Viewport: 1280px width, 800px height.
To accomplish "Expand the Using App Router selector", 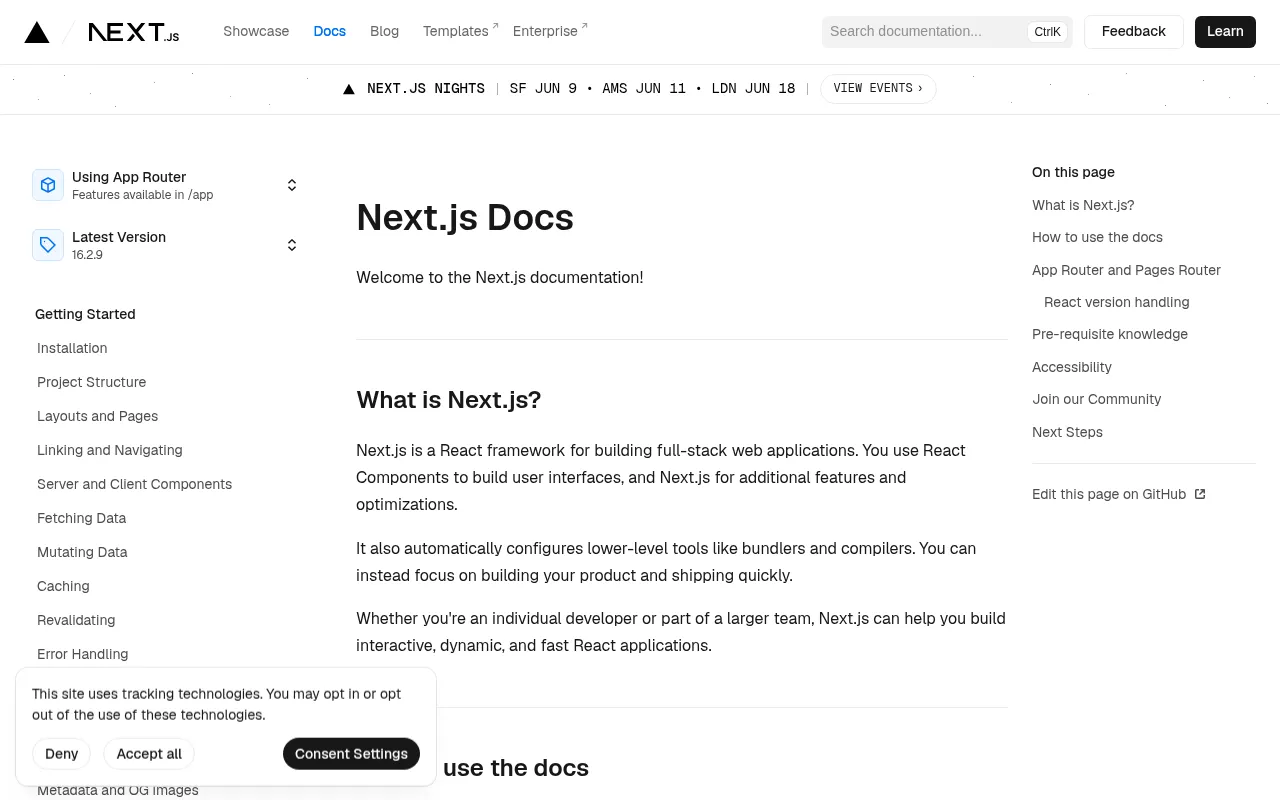I will (x=166, y=185).
